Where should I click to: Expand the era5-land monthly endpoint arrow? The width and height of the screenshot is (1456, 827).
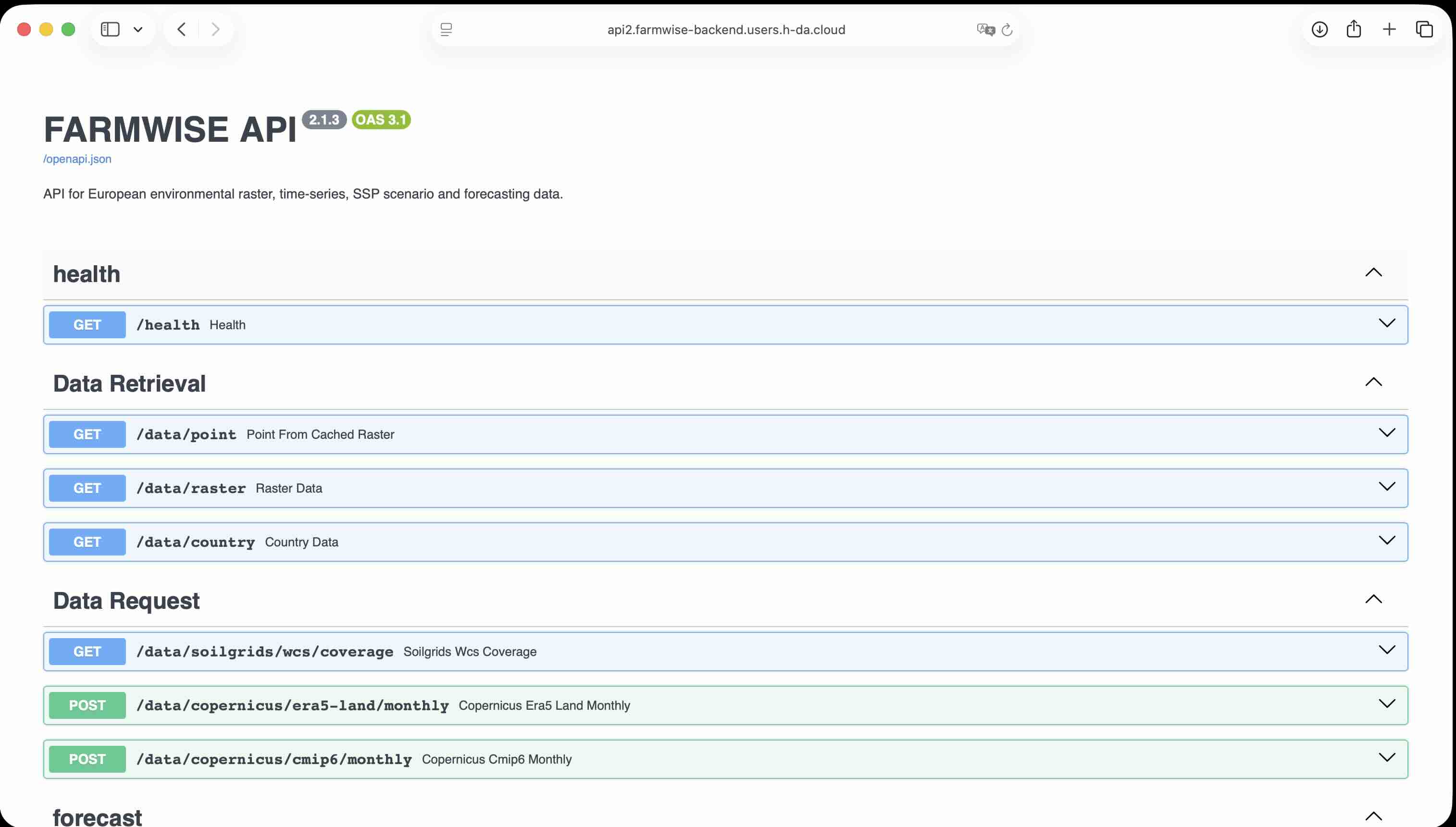(x=1387, y=704)
